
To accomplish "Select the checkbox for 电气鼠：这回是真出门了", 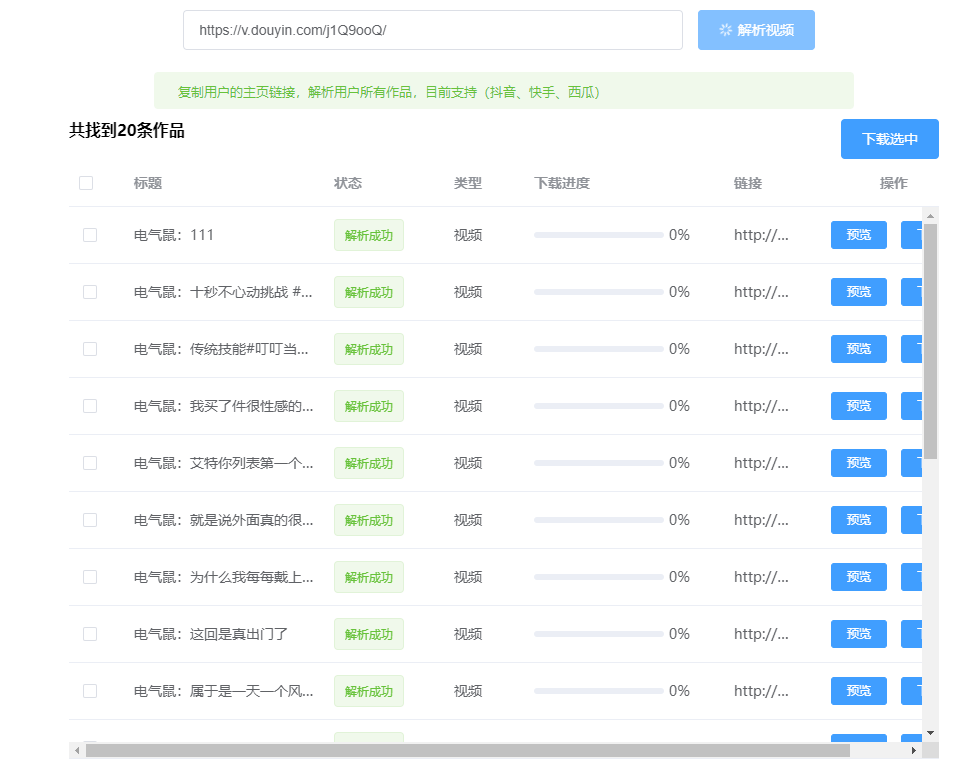I will pos(90,633).
